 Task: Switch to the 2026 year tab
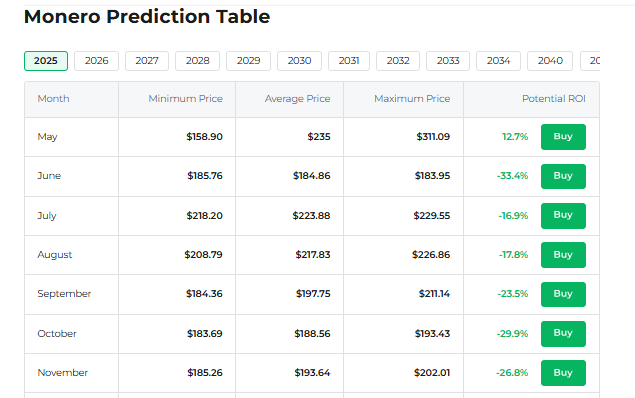pyautogui.click(x=96, y=61)
